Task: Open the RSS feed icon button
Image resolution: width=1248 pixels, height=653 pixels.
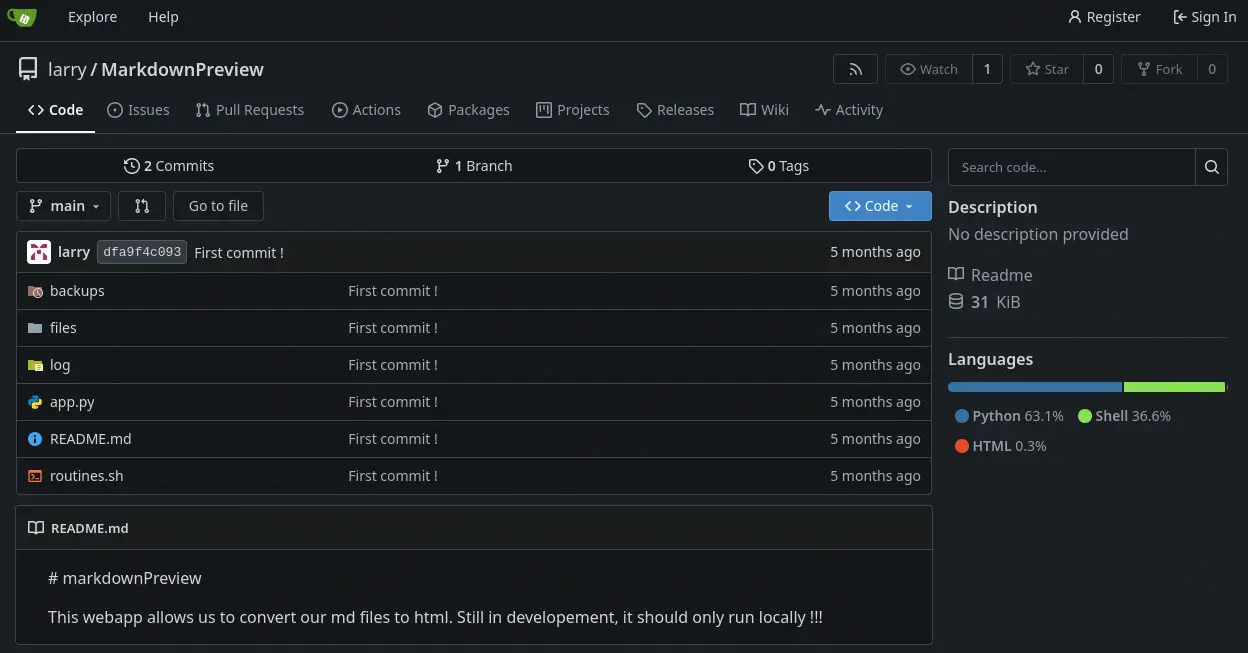Action: click(x=855, y=69)
